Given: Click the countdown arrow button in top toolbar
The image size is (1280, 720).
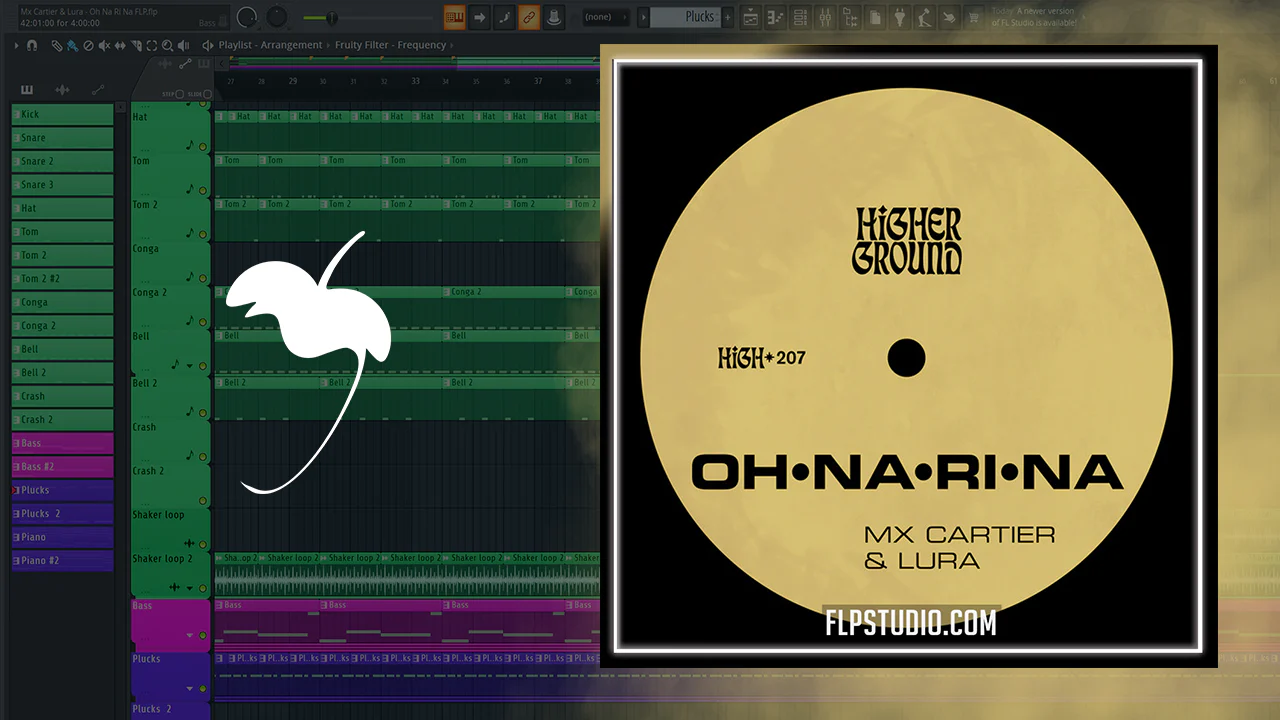Looking at the screenshot, I should 479,17.
